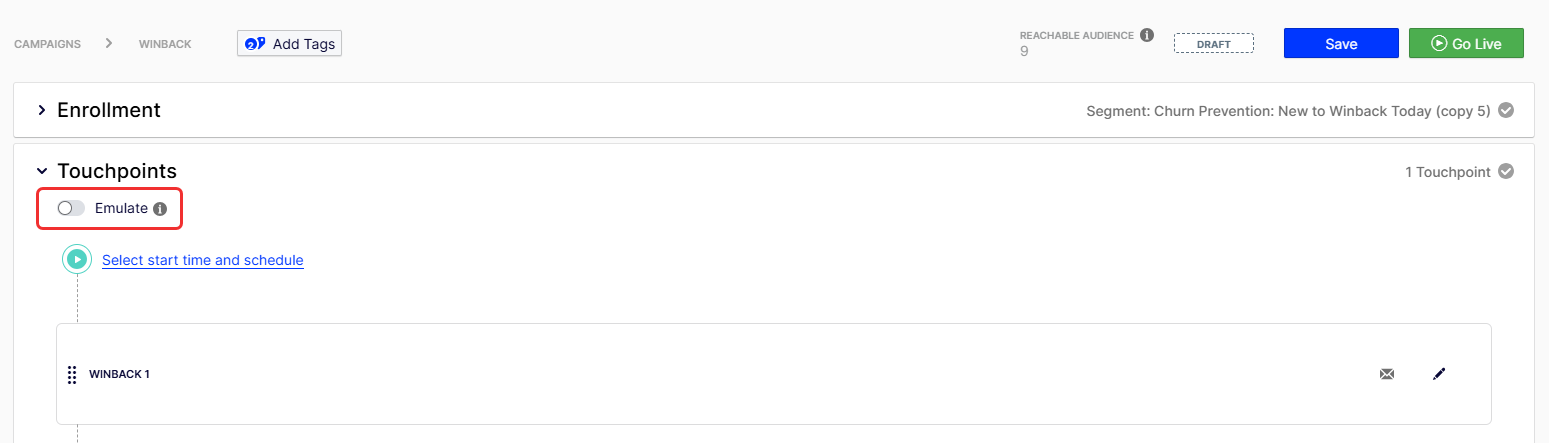This screenshot has width=1549, height=443.
Task: Select the Winback breadcrumb item
Action: coord(165,44)
